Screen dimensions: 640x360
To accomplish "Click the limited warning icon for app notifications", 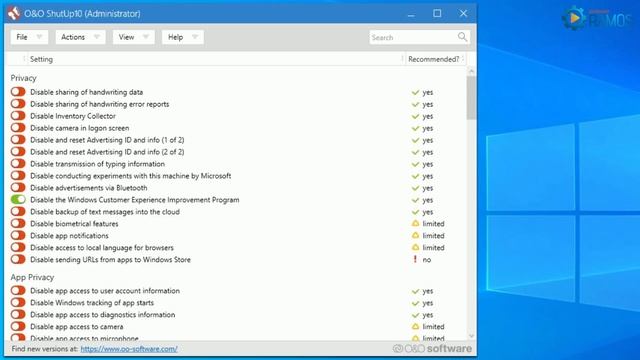I will tap(415, 236).
